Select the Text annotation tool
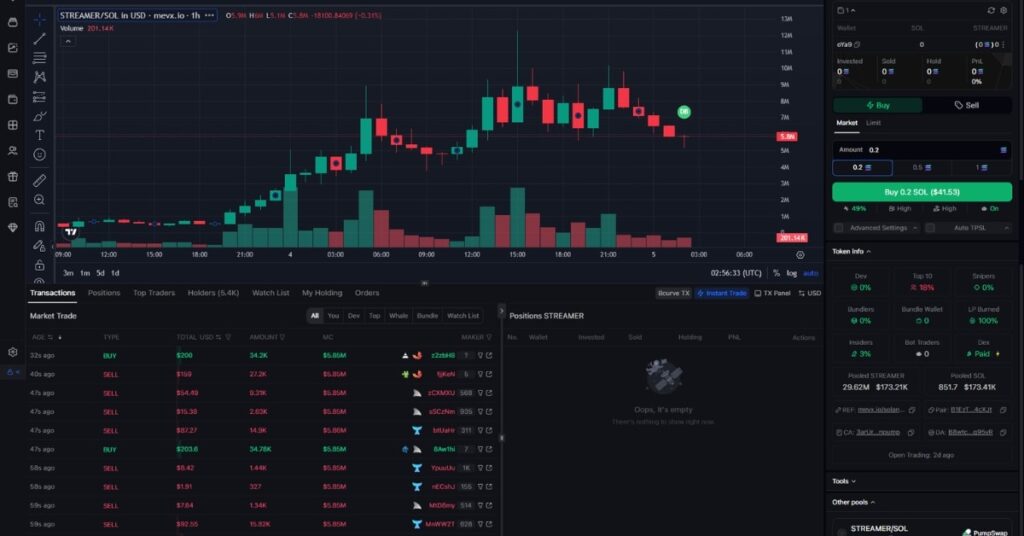This screenshot has height=536, width=1024. click(39, 135)
